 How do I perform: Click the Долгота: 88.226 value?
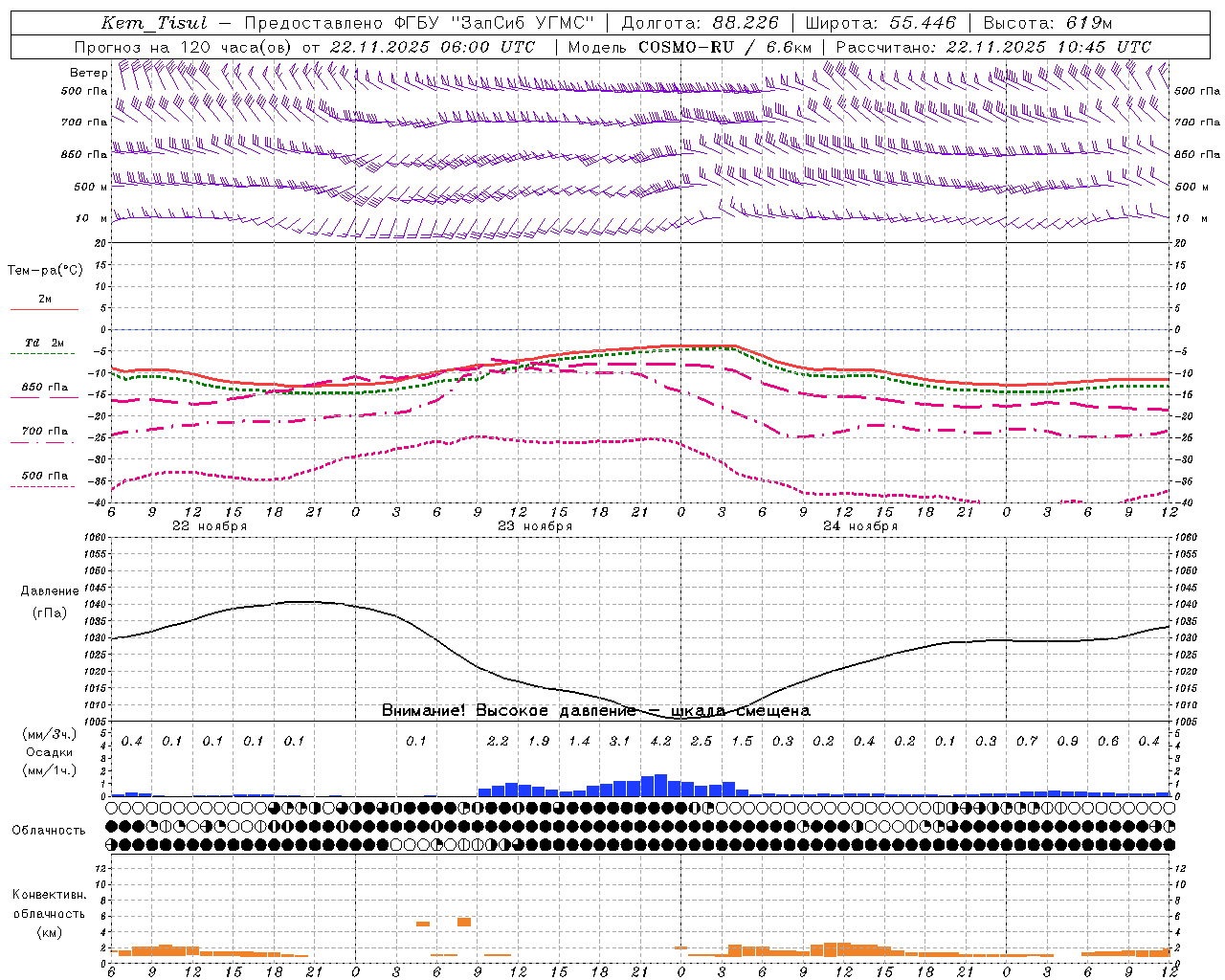pos(701,23)
